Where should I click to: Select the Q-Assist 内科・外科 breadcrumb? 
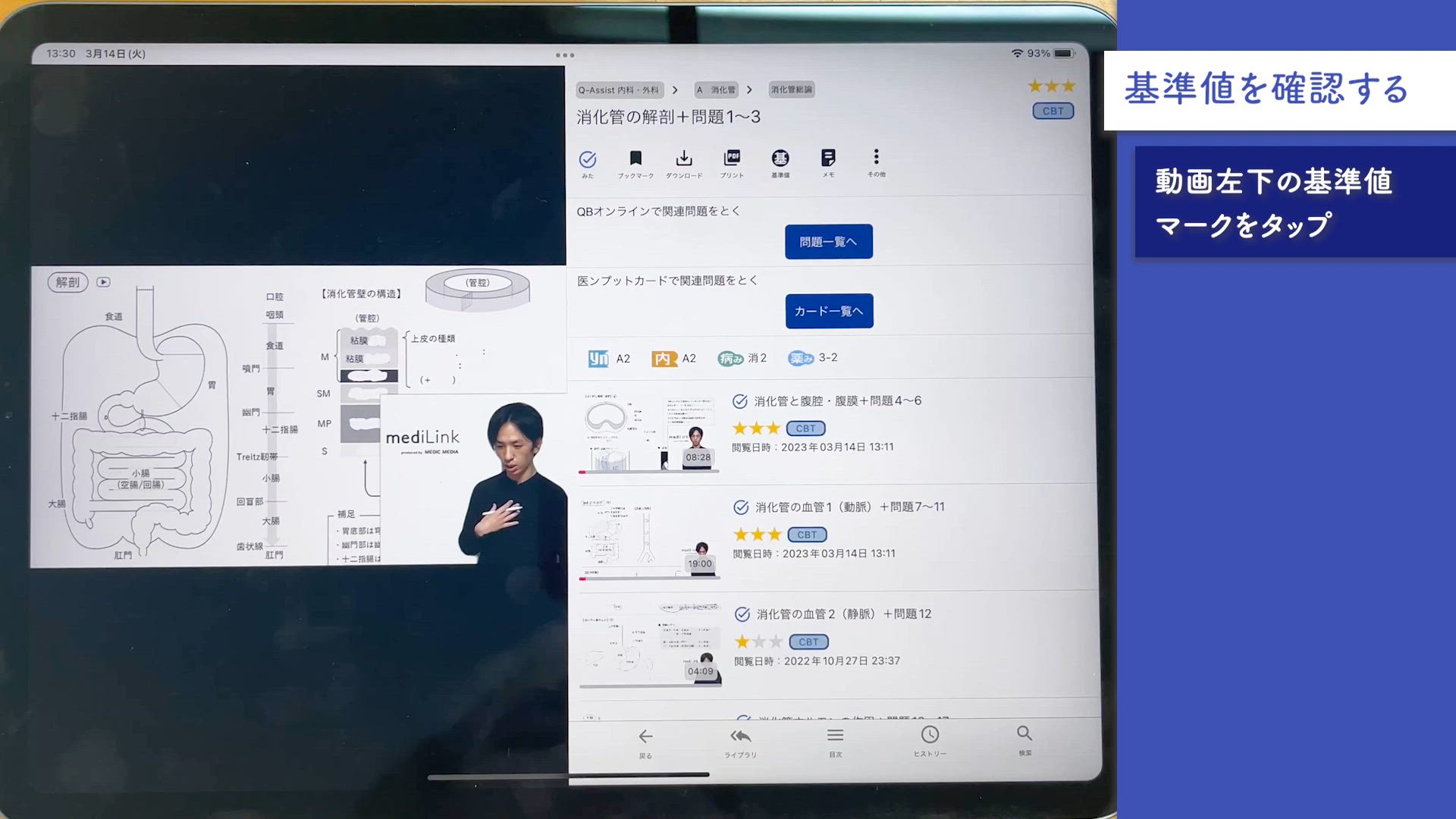(619, 90)
